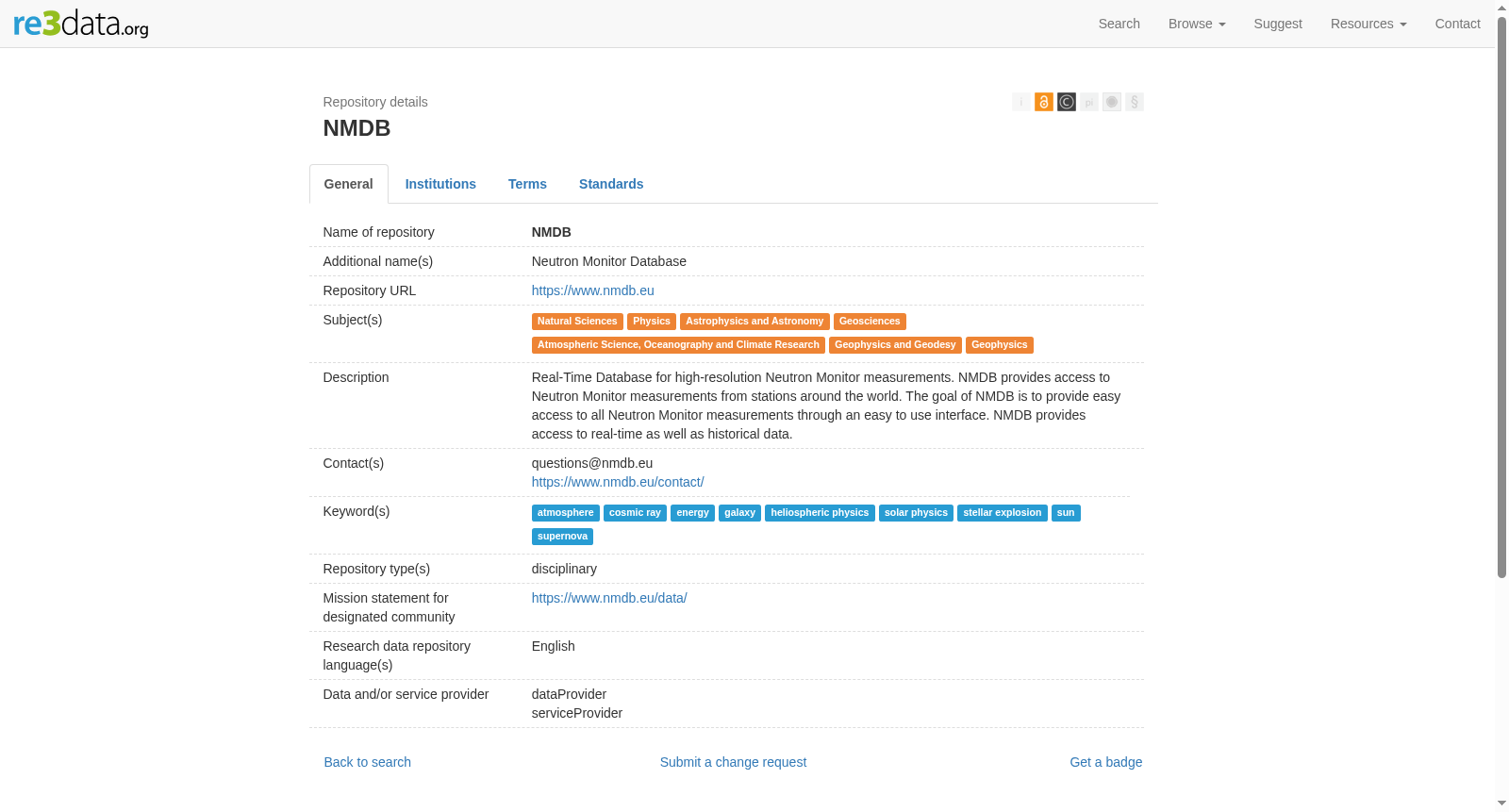Click the greyed-out paragraph policy icon
This screenshot has width=1509, height=812.
point(1135,102)
